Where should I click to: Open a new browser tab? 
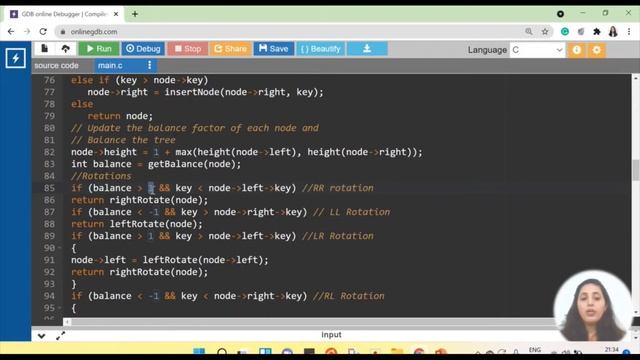click(x=135, y=14)
